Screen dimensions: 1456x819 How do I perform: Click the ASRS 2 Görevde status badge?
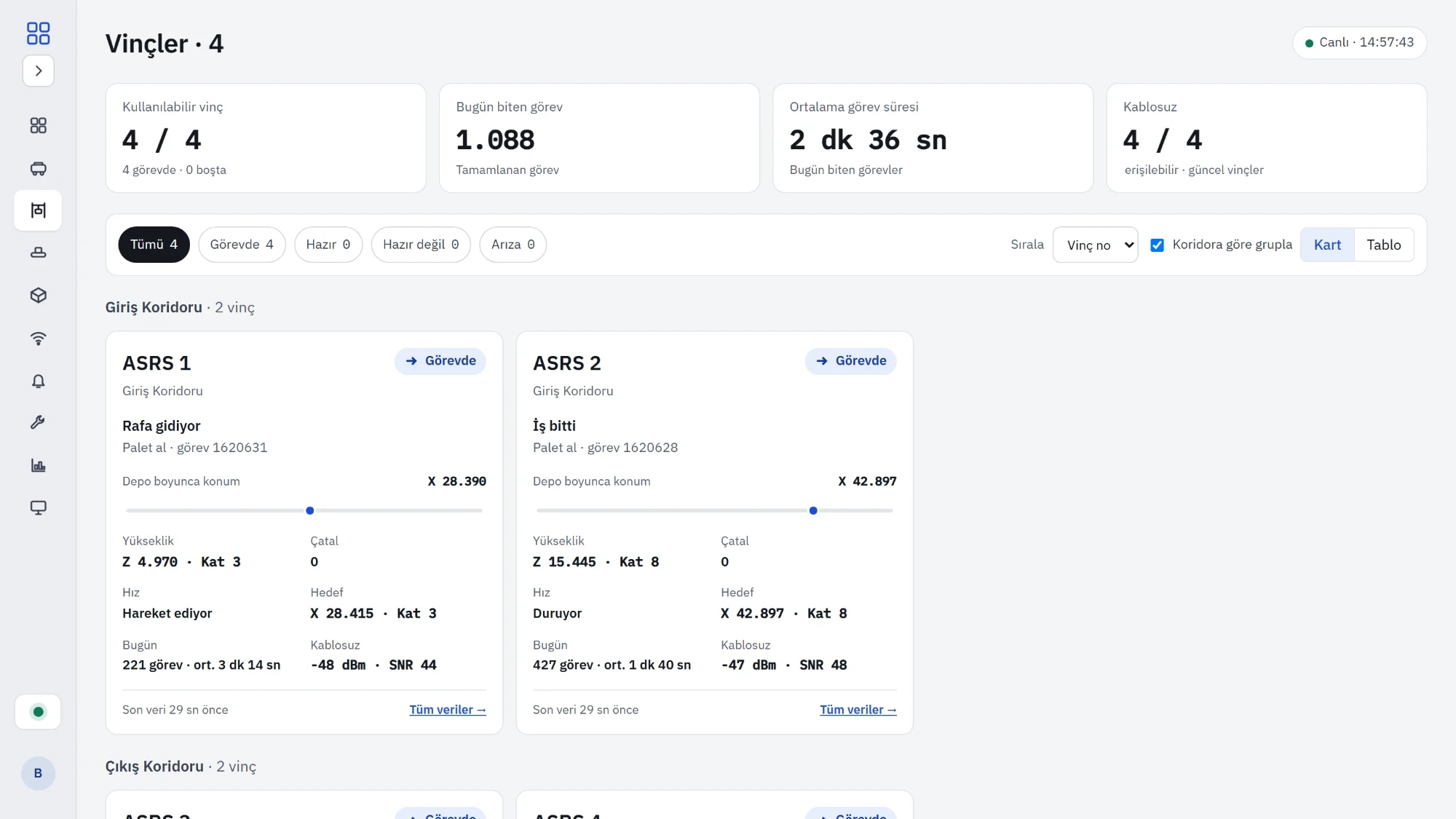851,361
